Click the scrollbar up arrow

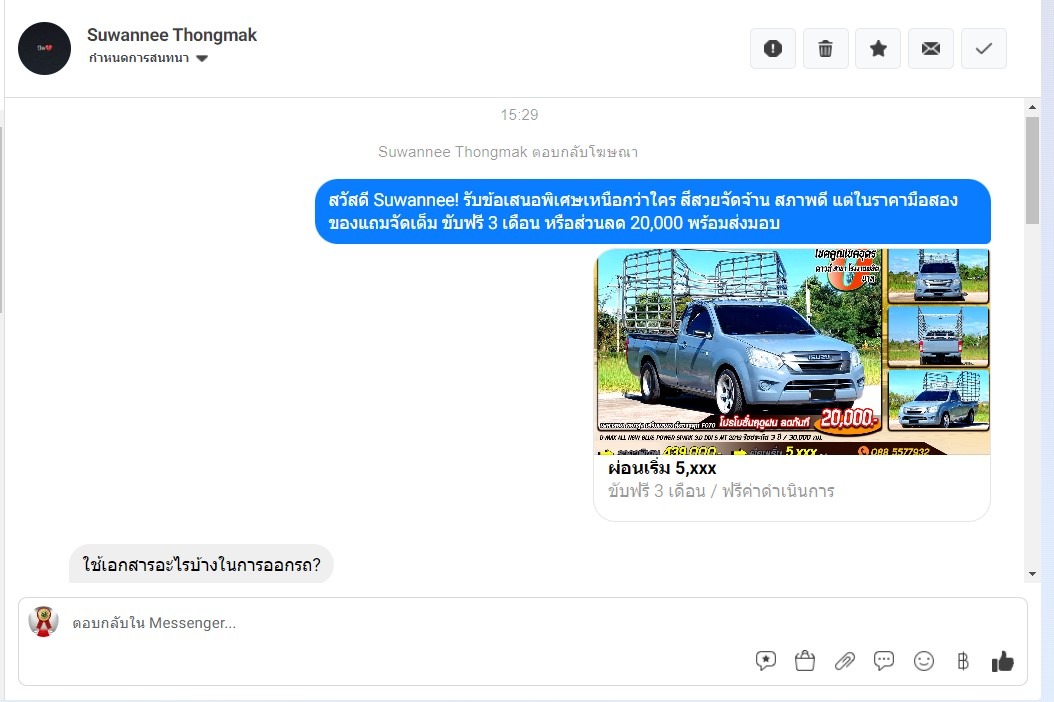coord(1032,107)
